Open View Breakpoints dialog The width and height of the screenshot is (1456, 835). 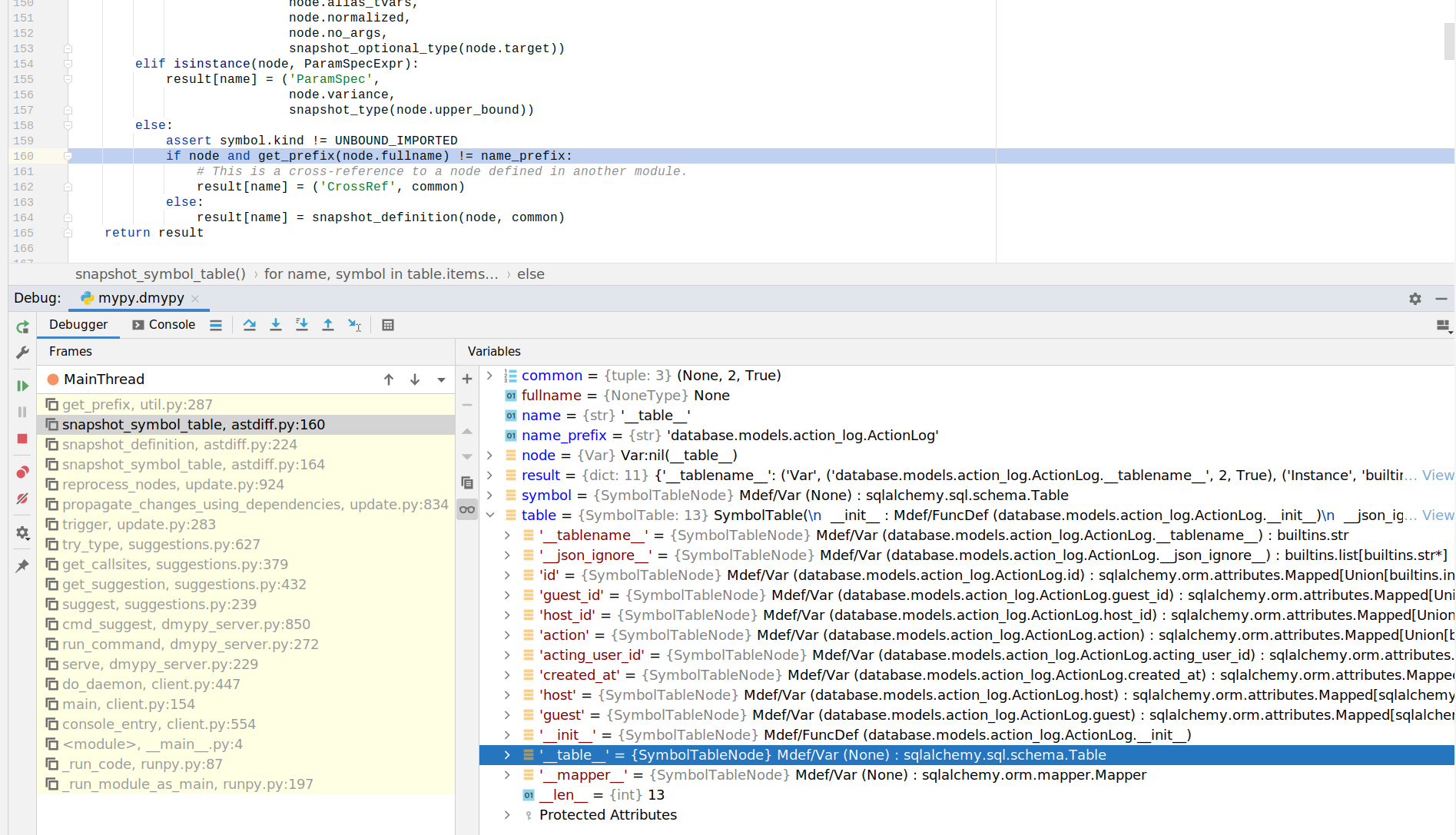coord(22,472)
